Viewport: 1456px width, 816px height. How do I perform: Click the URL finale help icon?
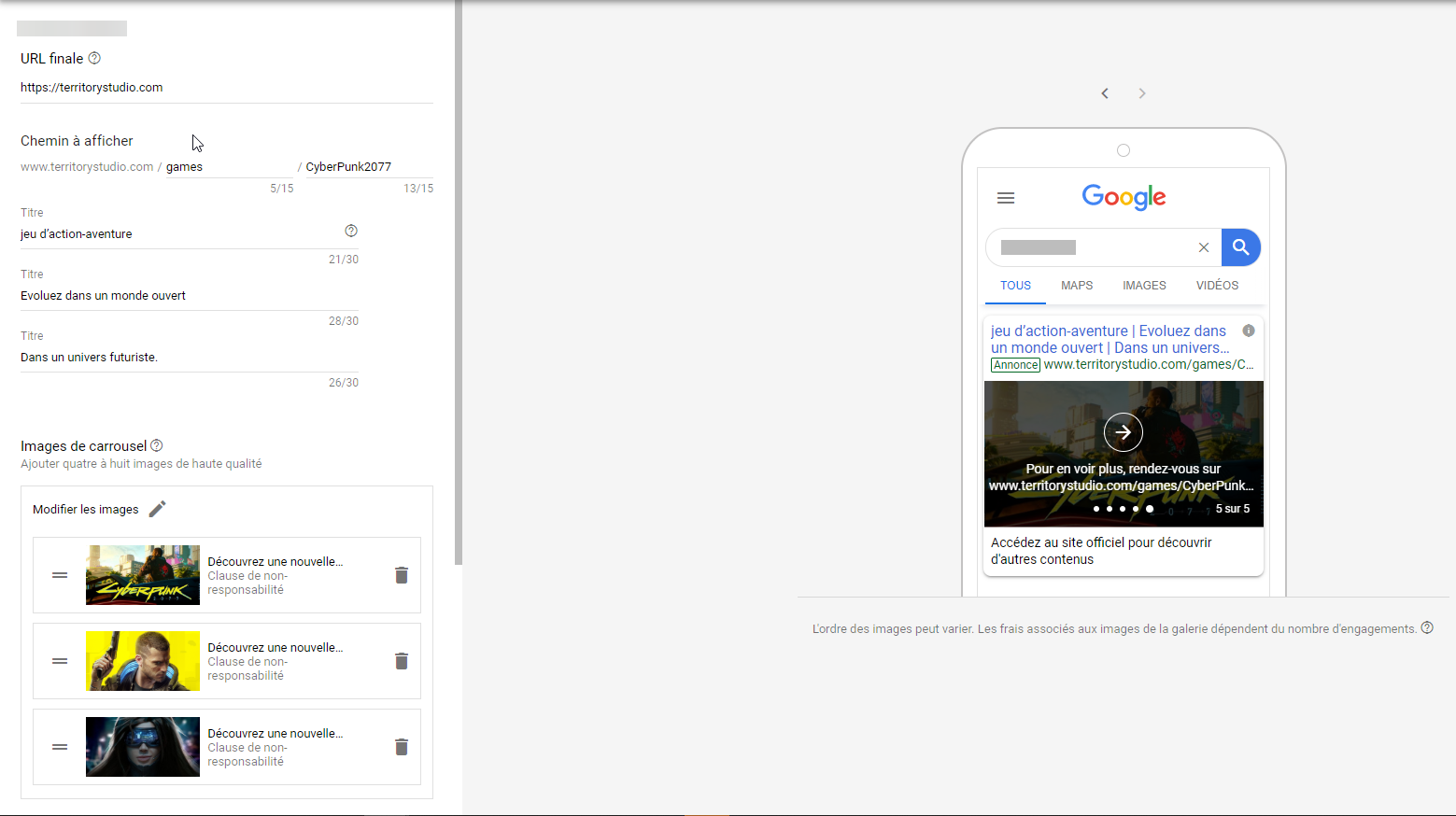click(x=94, y=58)
